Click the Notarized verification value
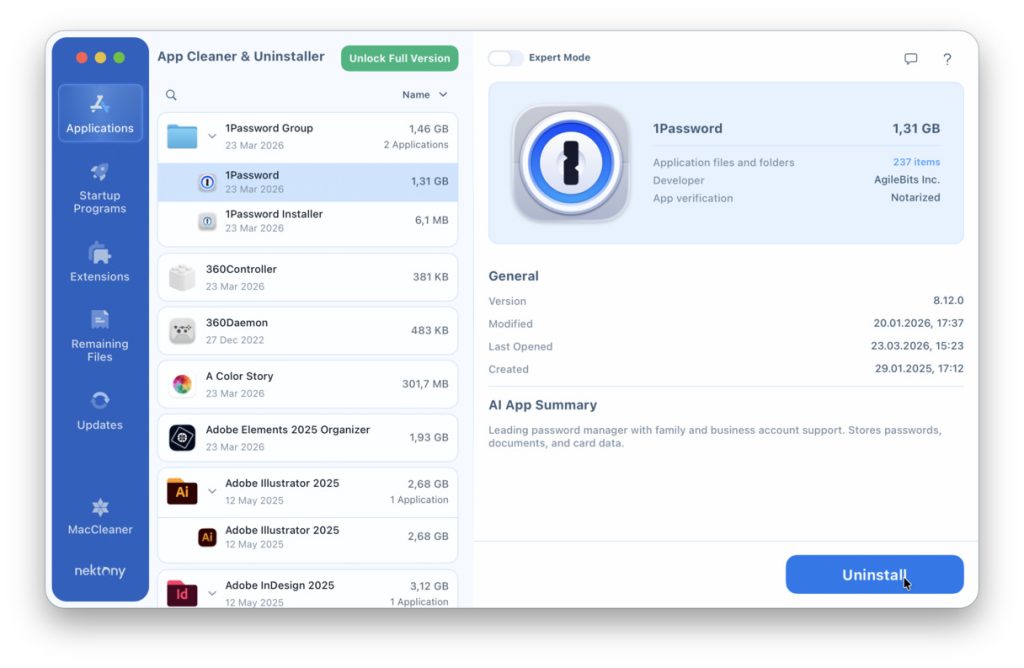Screen dimensions: 1024x668 pos(916,197)
